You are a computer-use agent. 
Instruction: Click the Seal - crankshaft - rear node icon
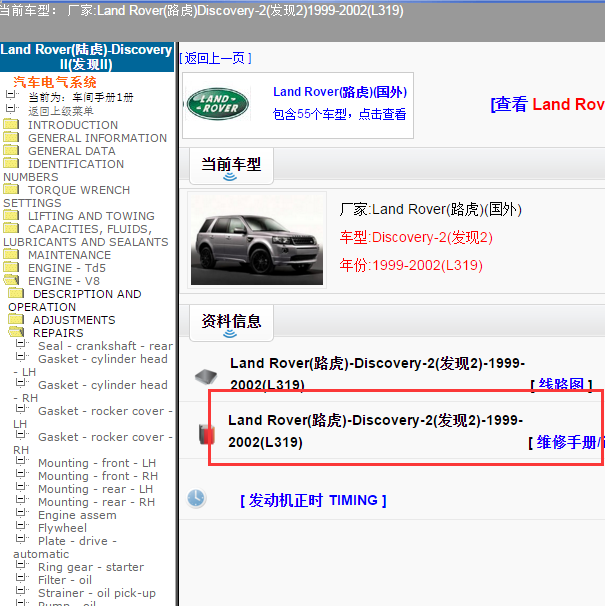tap(22, 344)
